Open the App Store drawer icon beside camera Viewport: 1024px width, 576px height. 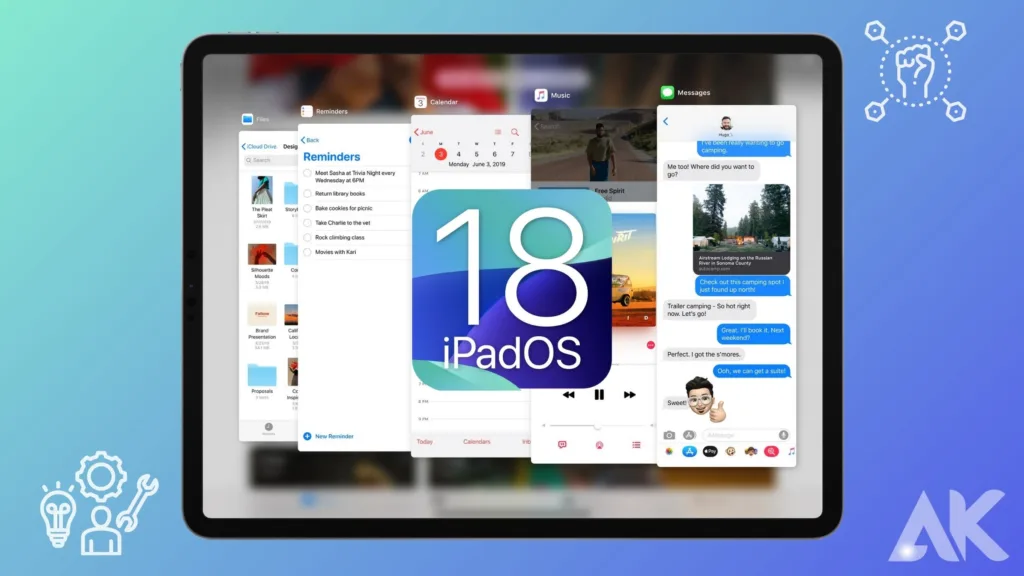(688, 435)
